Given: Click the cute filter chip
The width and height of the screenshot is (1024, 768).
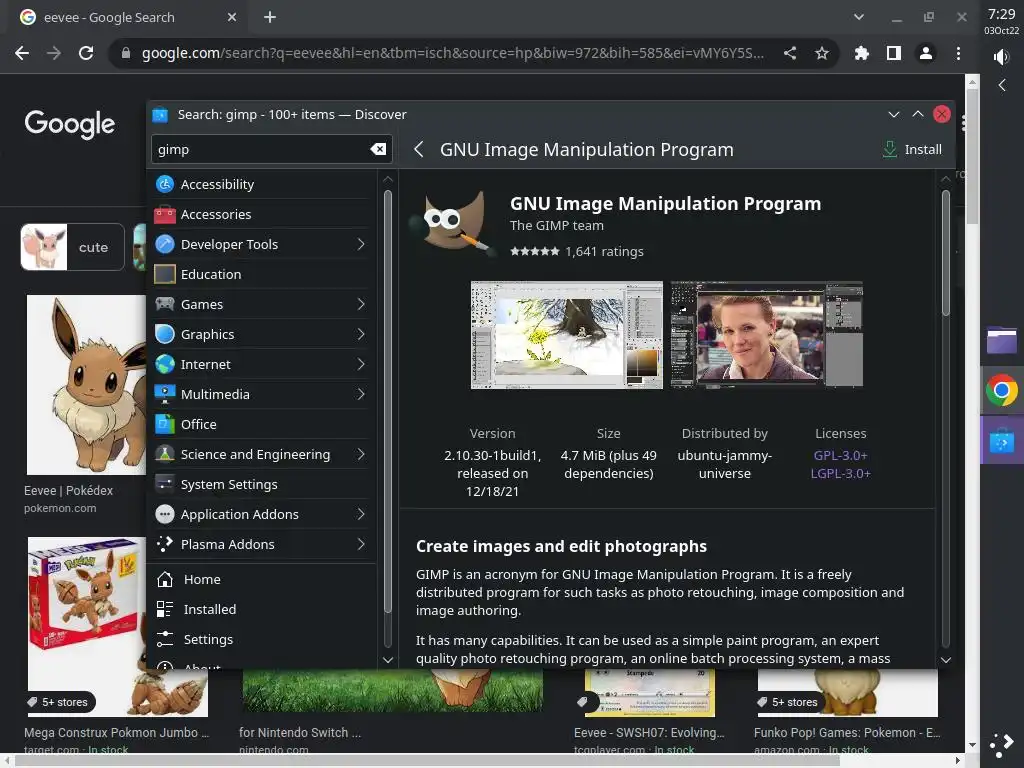Looking at the screenshot, I should (x=72, y=247).
